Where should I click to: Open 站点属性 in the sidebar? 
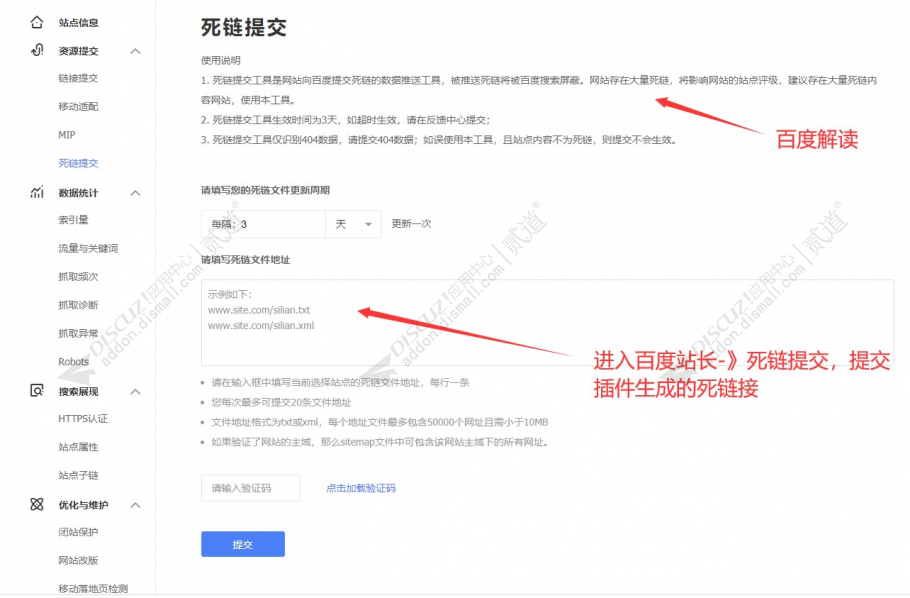point(78,447)
